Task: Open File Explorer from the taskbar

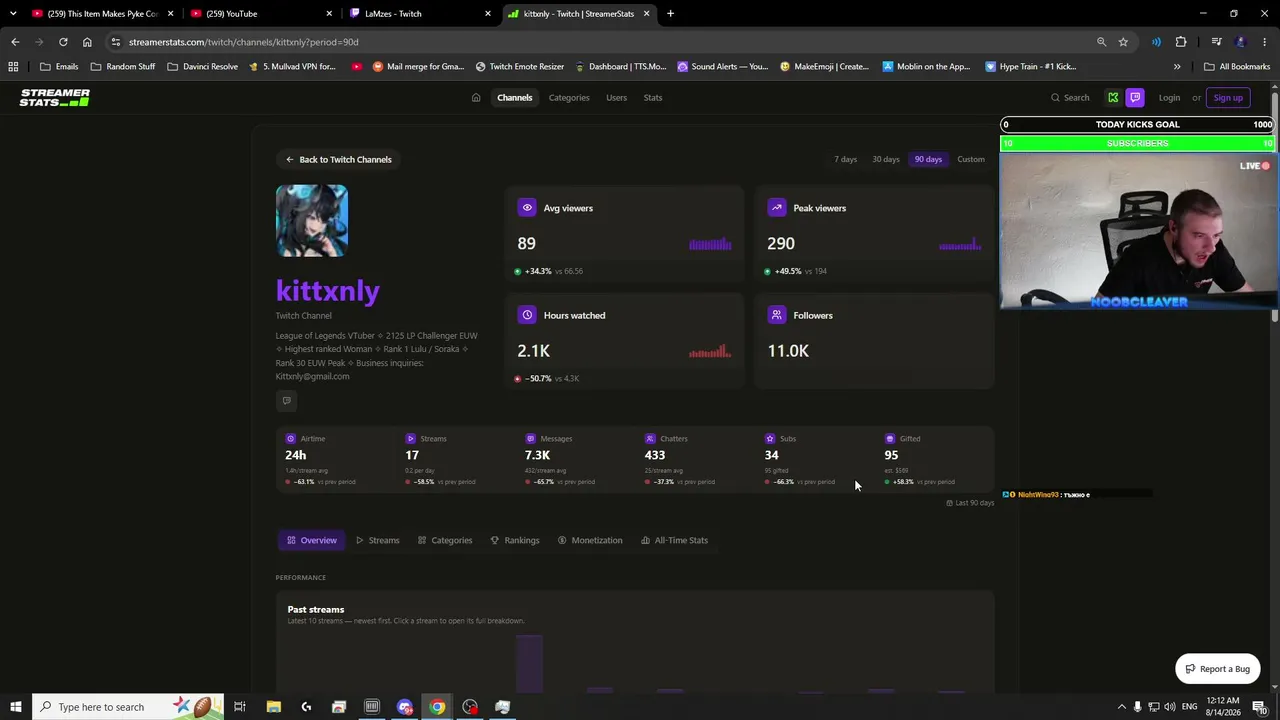Action: (x=273, y=707)
